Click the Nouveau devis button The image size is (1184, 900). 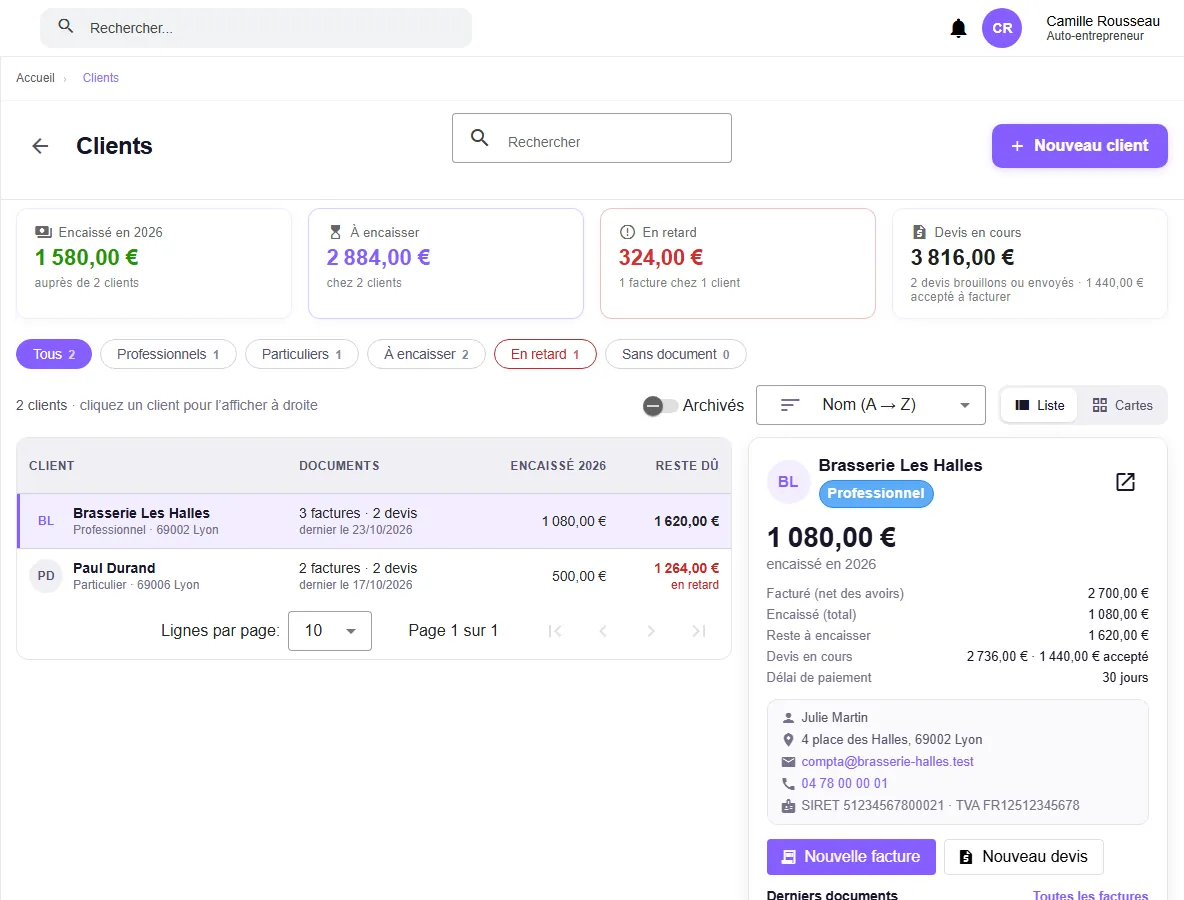(1024, 857)
